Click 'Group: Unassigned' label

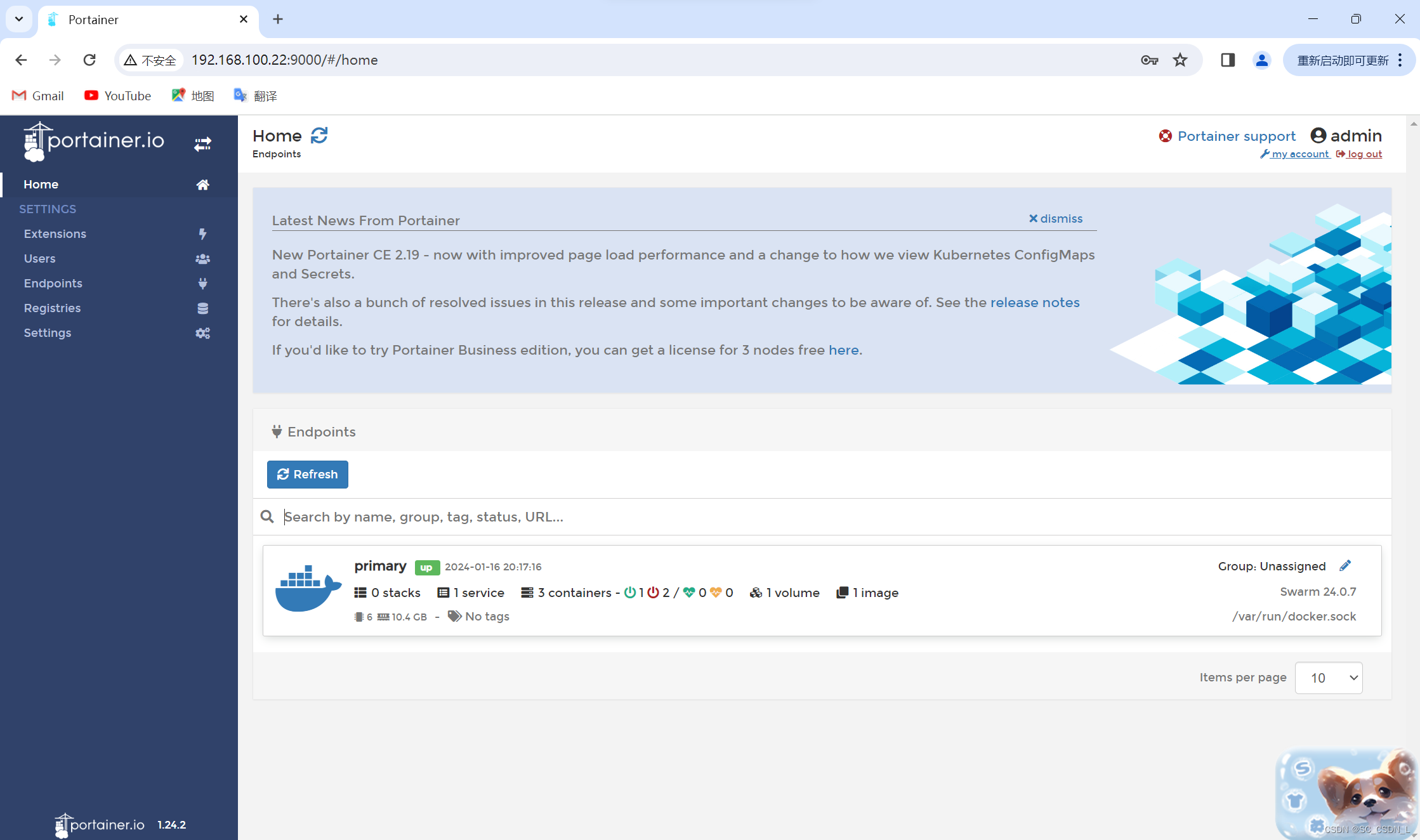[x=1272, y=566]
